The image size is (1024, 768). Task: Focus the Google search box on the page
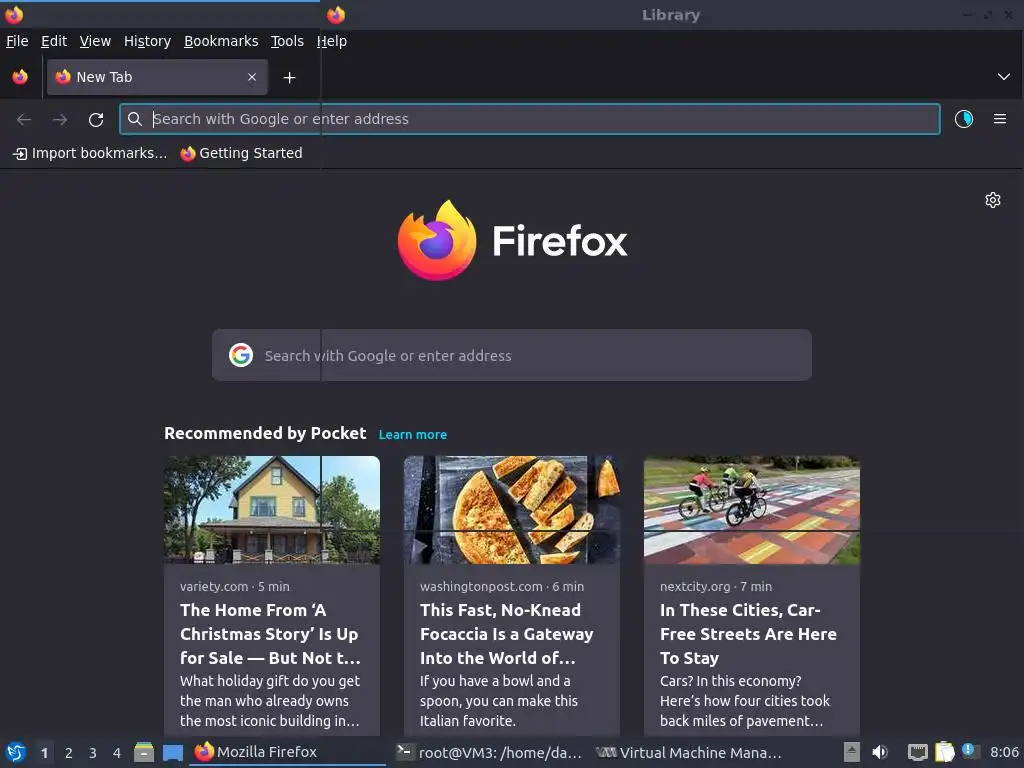(x=511, y=355)
